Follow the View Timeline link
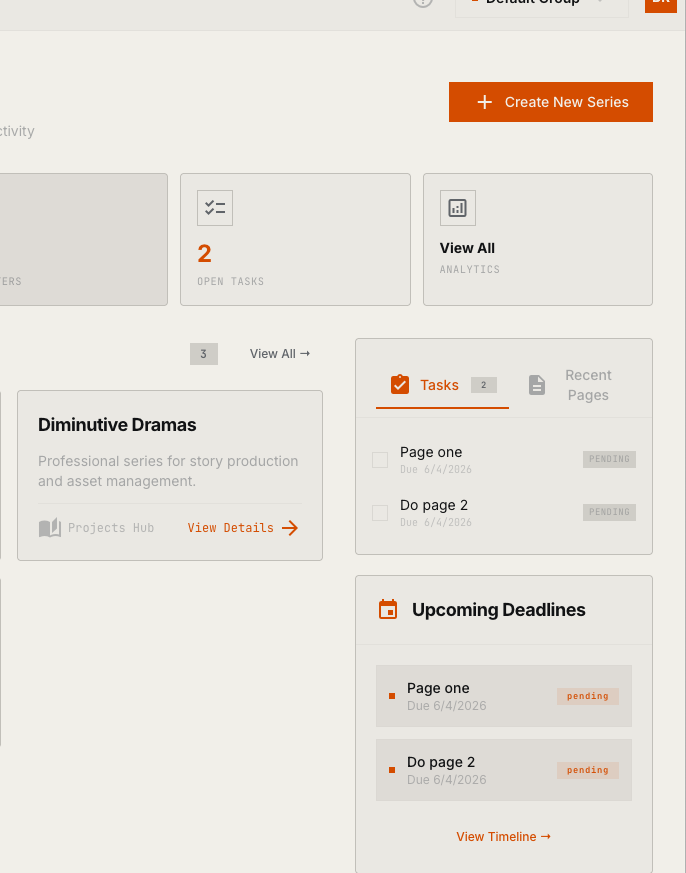686x873 pixels. pyautogui.click(x=503, y=837)
